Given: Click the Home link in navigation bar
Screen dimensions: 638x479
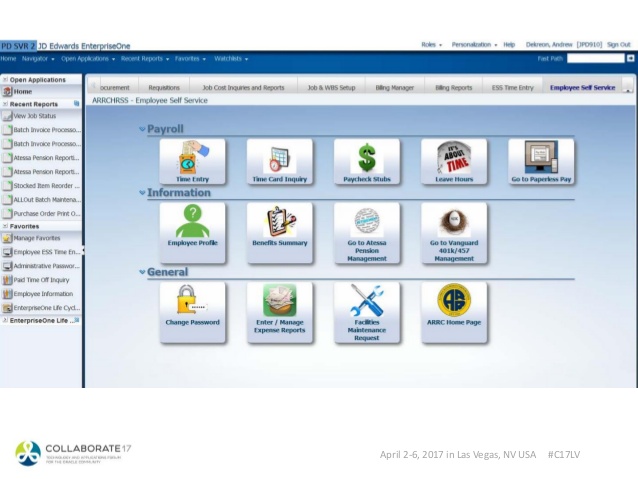Looking at the screenshot, I should (8, 59).
